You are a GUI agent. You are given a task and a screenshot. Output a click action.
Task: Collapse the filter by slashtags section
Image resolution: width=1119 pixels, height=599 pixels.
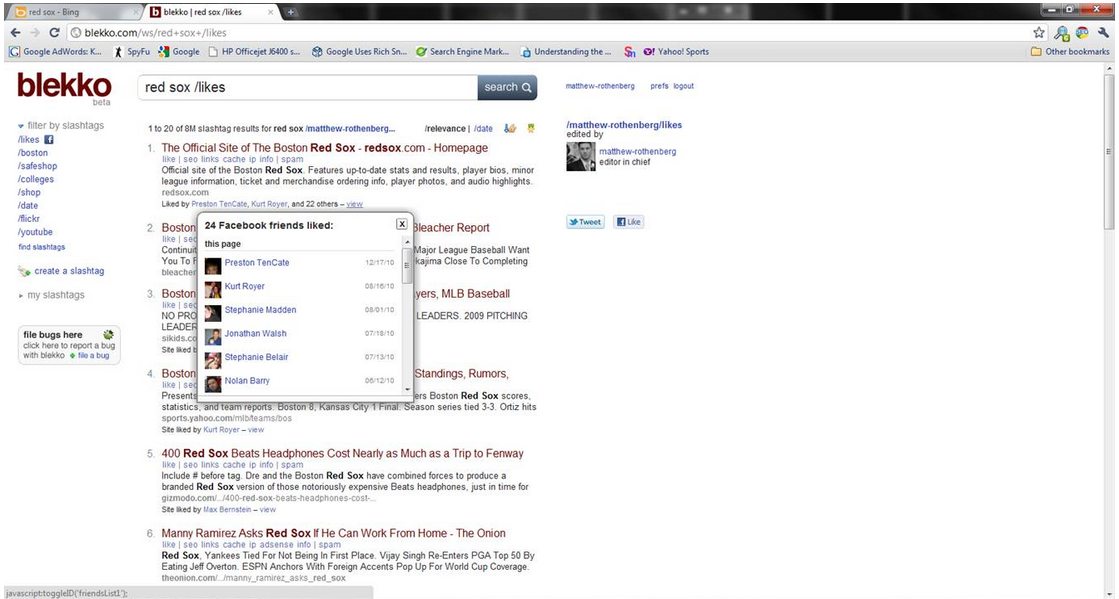point(21,125)
